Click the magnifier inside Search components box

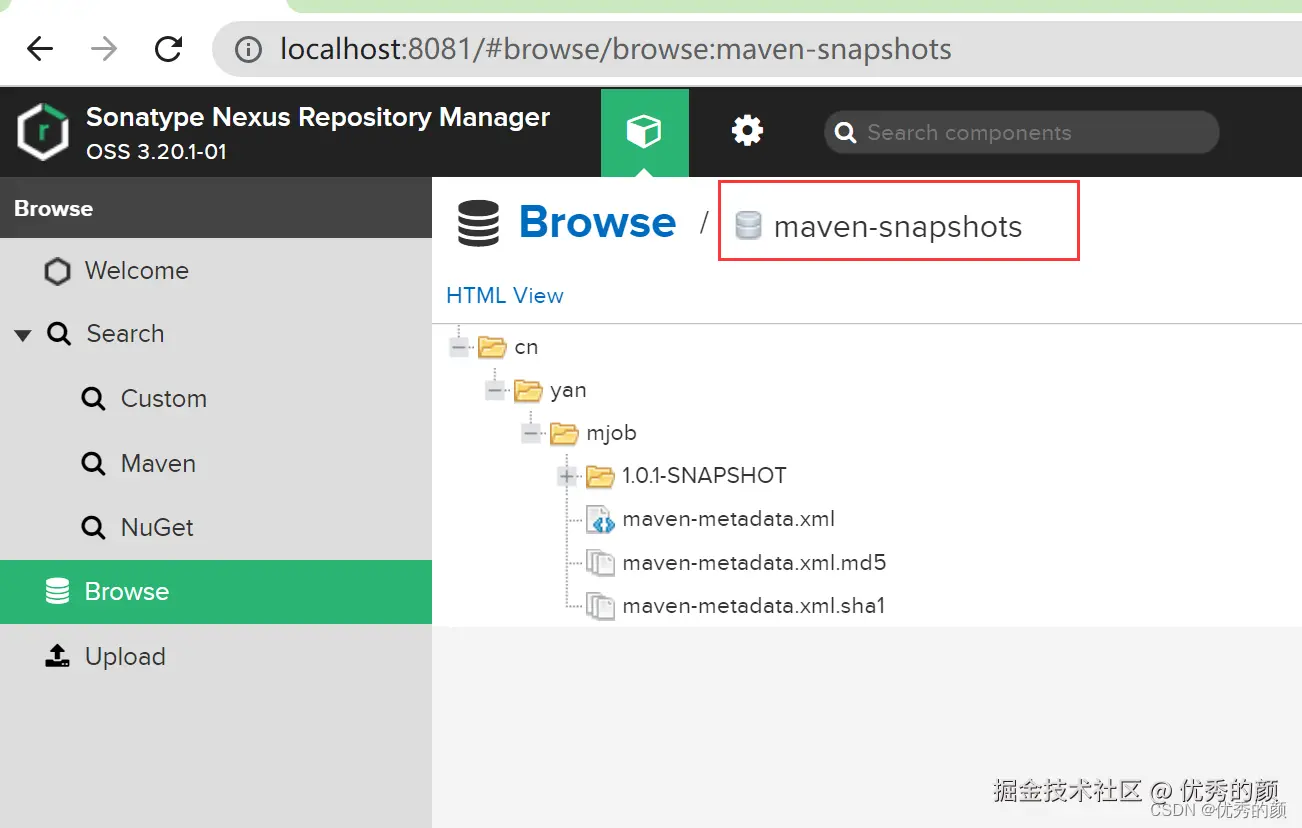coord(845,132)
